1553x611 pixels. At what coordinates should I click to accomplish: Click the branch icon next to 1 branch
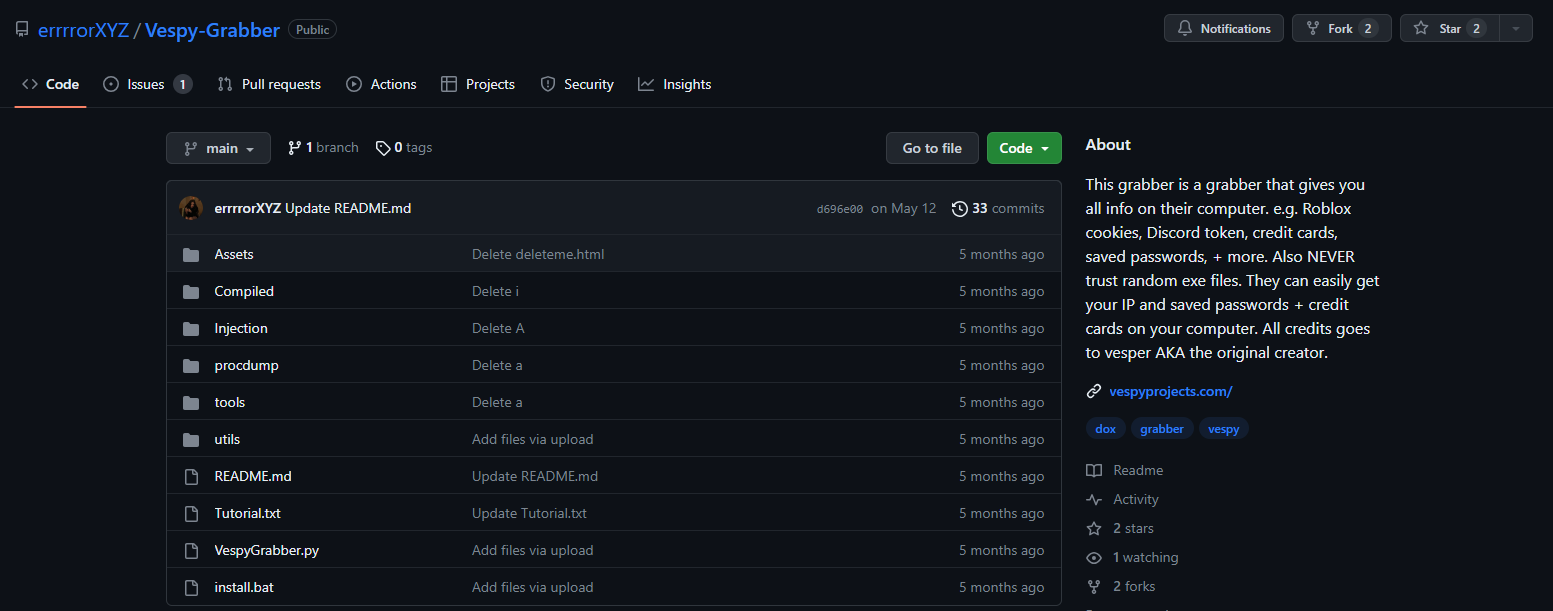point(294,147)
